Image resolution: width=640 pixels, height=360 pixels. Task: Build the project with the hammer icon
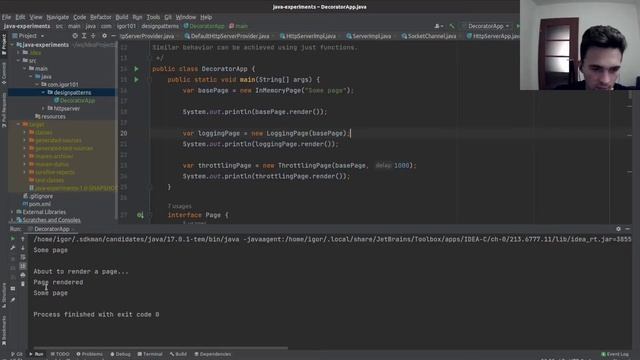click(x=452, y=26)
